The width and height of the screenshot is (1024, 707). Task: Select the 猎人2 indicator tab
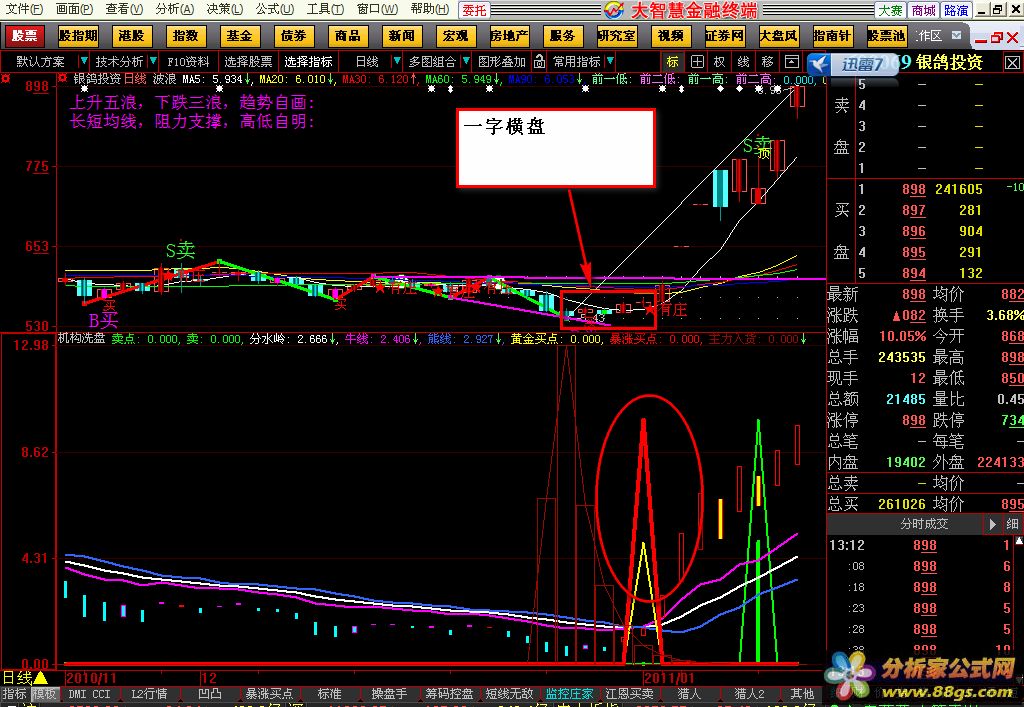749,693
